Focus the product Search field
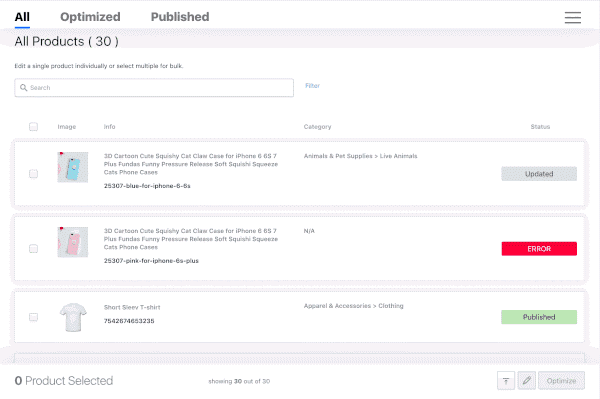600x399 pixels. 154,88
